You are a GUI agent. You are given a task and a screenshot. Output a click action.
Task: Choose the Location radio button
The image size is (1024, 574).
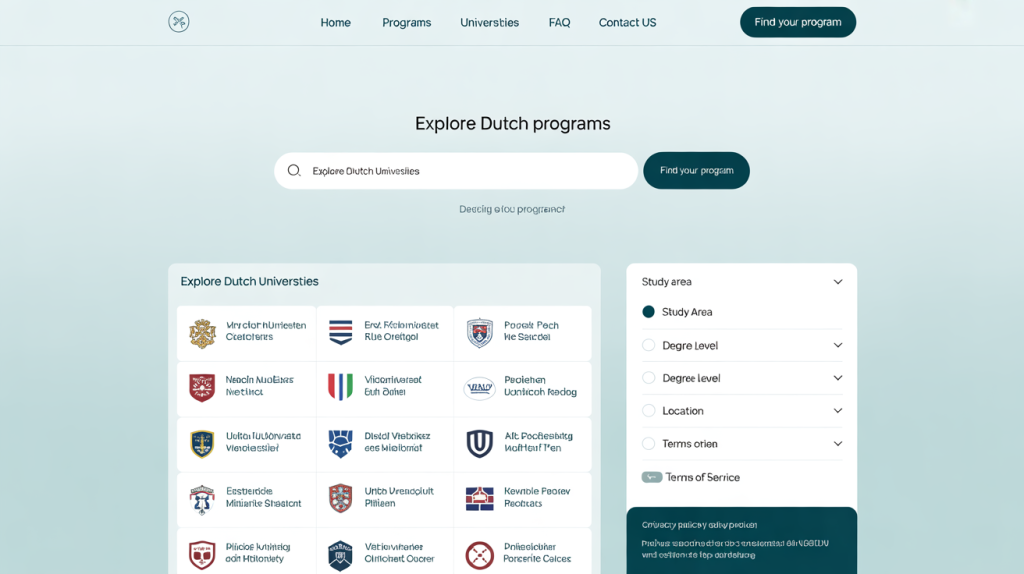coord(648,411)
